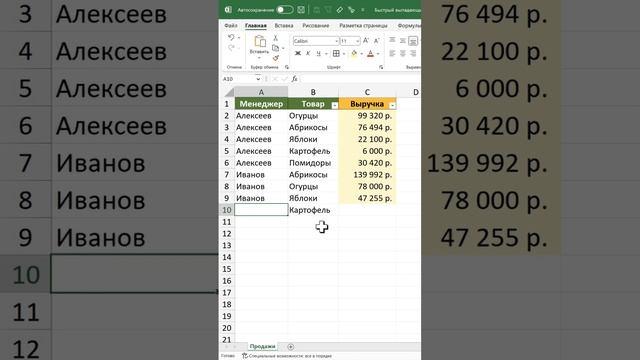The width and height of the screenshot is (640, 360).
Task: Toggle the Автосохранение switch
Action: [x=284, y=9]
